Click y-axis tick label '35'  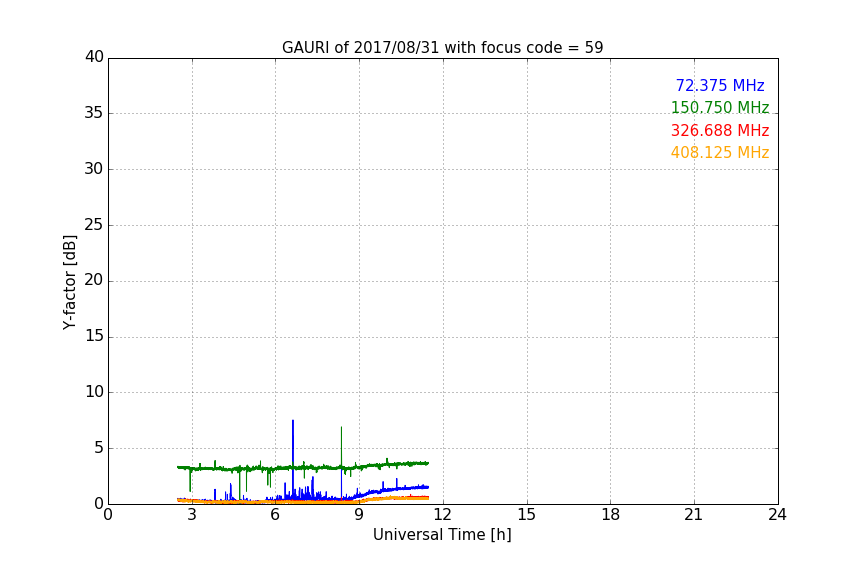[94, 113]
